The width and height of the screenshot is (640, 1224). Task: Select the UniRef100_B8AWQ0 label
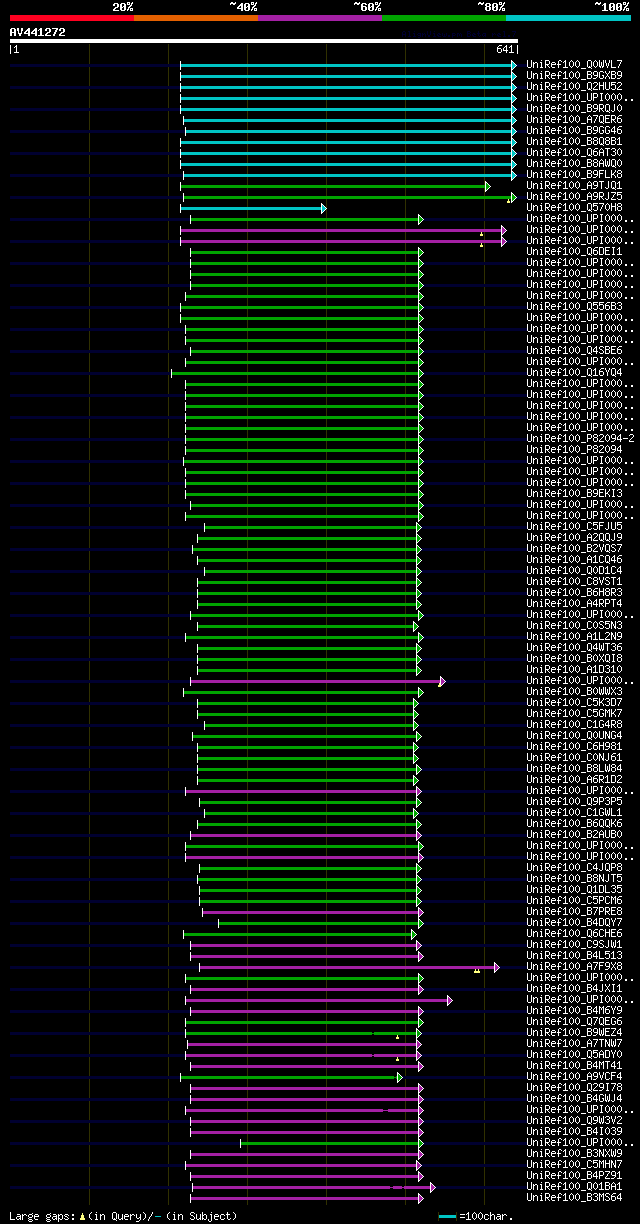point(574,163)
